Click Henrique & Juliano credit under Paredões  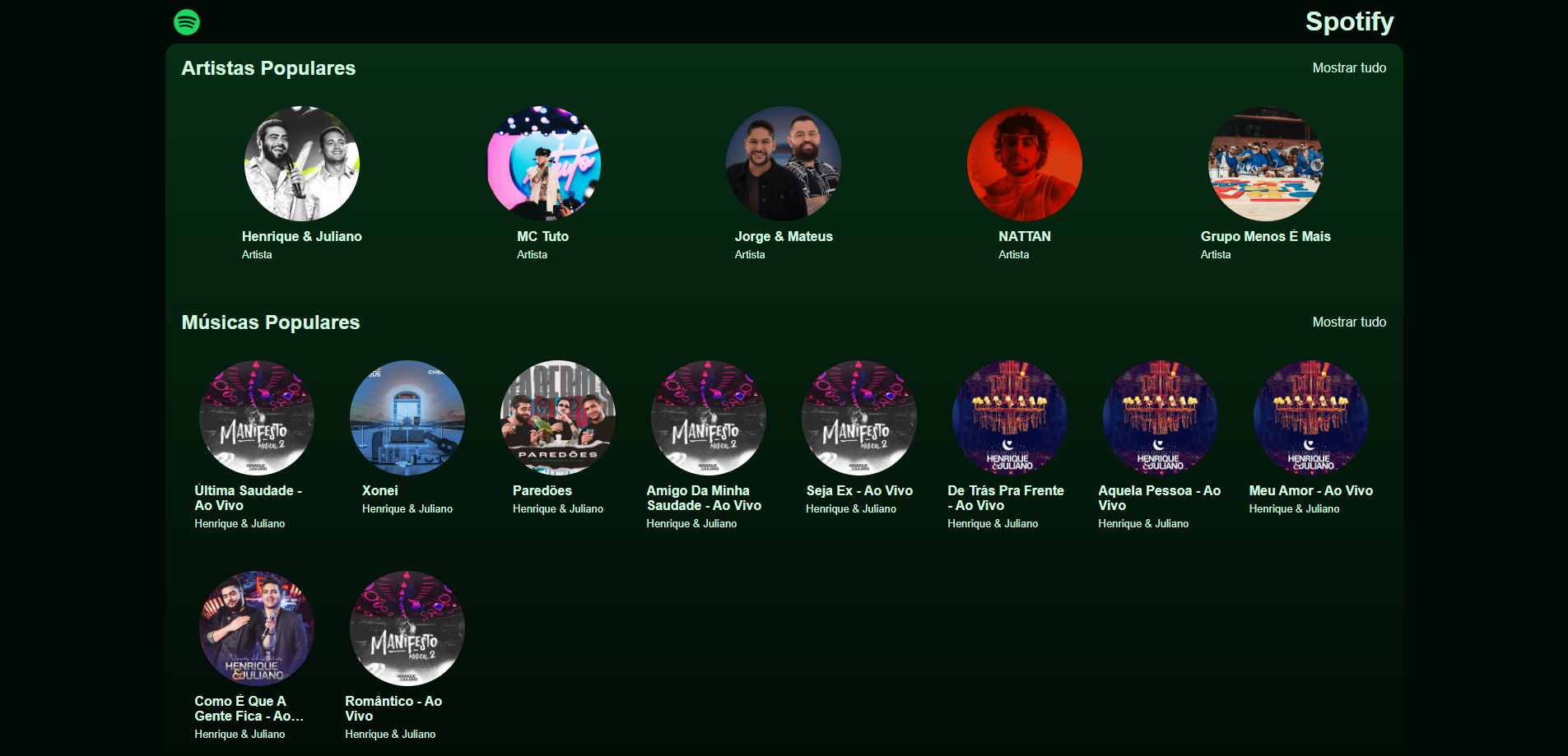558,509
